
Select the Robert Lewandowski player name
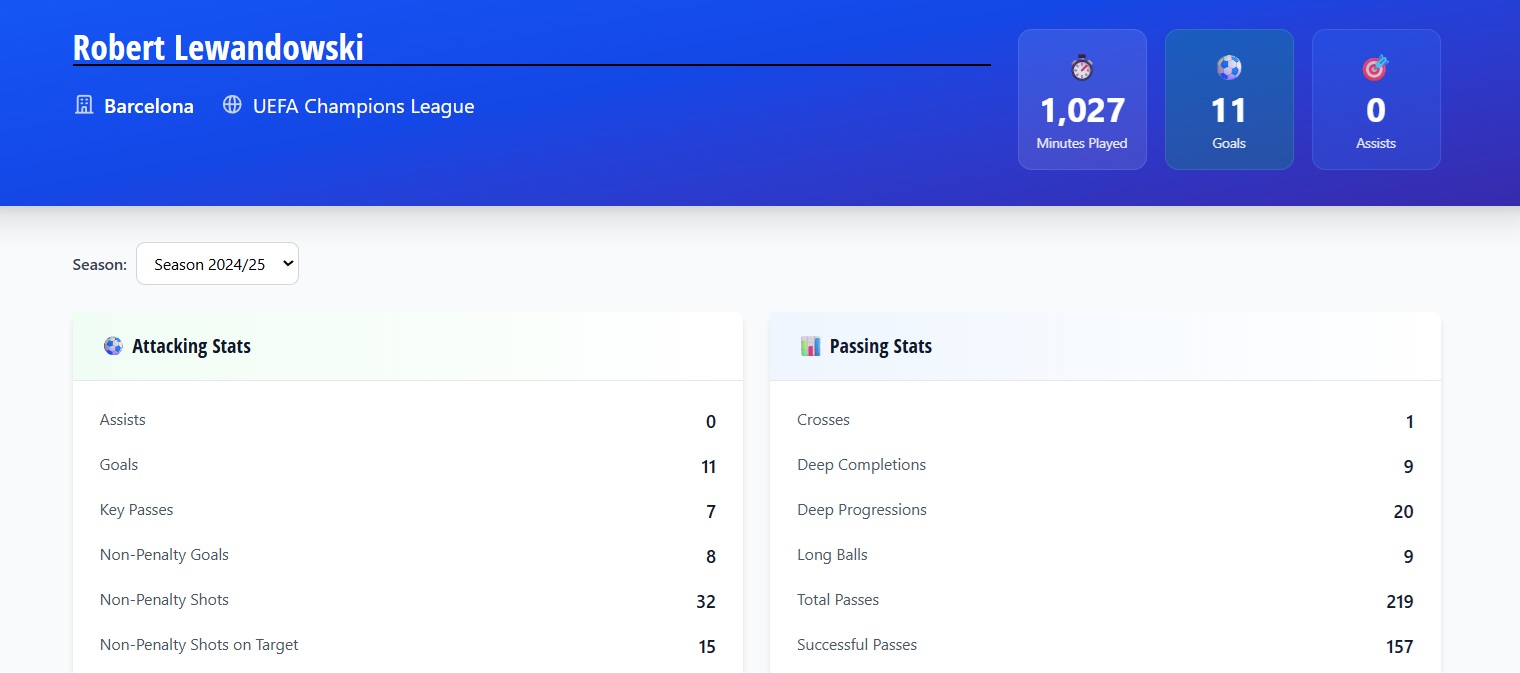pyautogui.click(x=217, y=46)
